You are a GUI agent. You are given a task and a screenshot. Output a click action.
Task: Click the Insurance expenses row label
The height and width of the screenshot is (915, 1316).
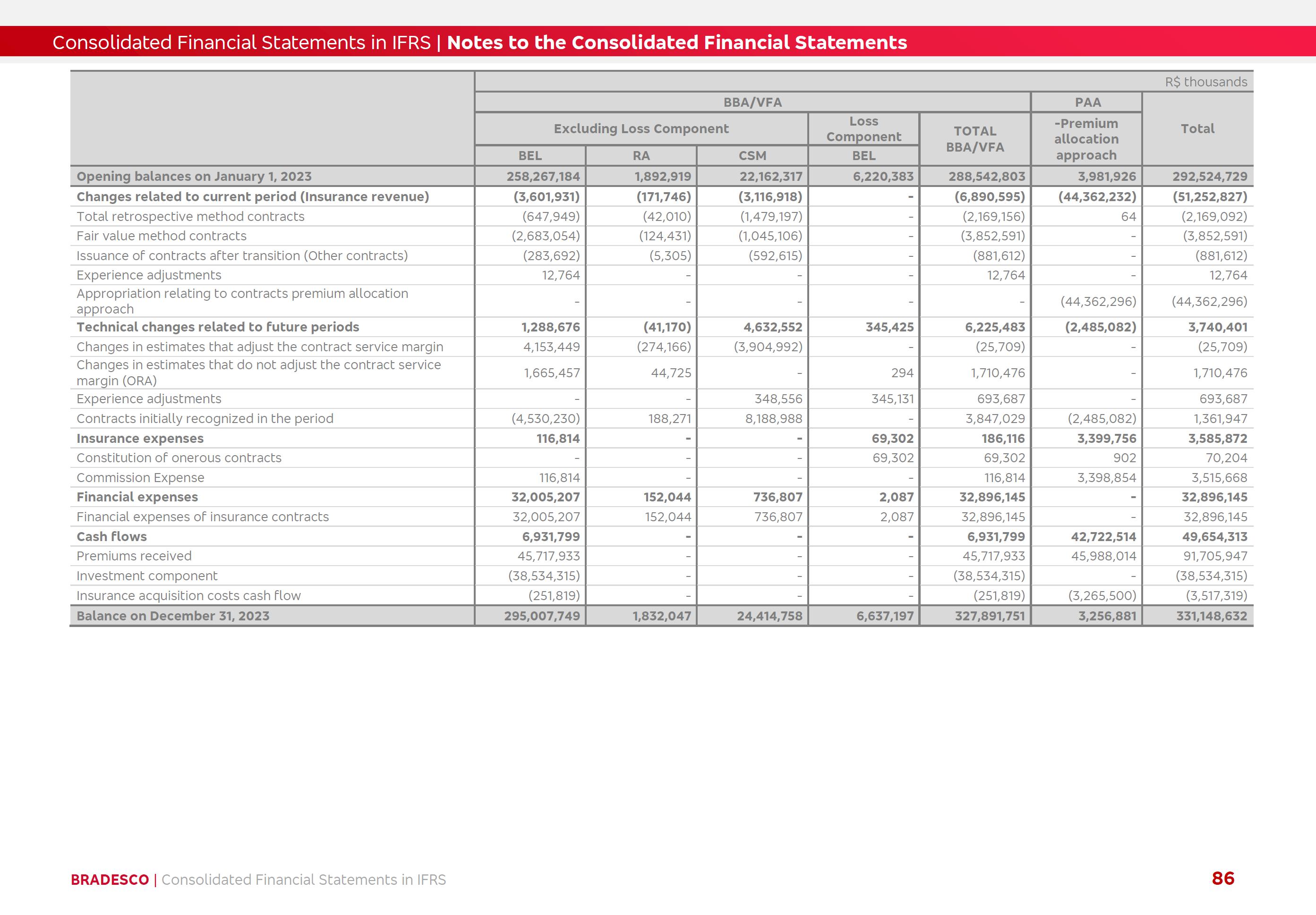click(x=140, y=438)
